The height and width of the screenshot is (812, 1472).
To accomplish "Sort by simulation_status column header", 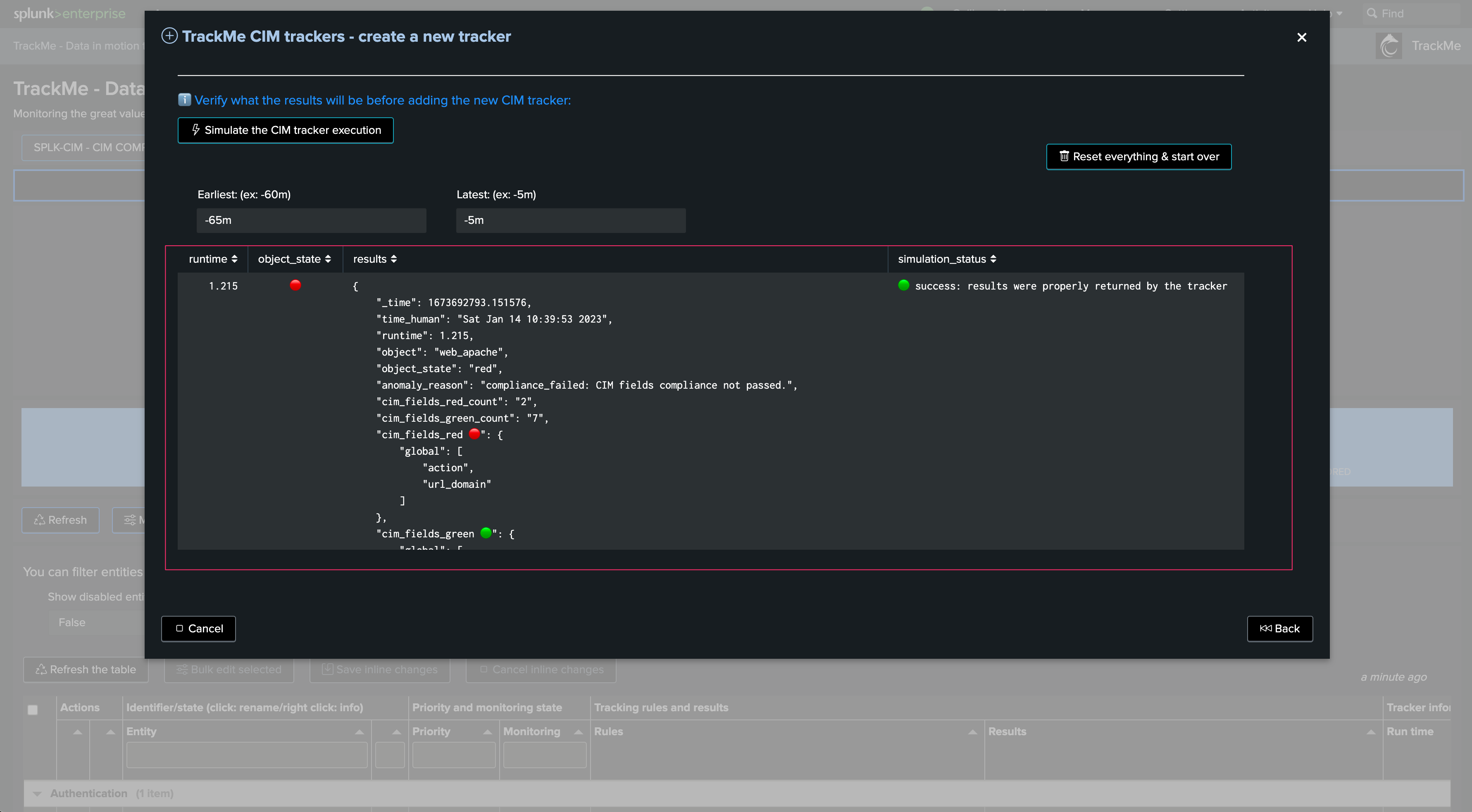I will pos(947,259).
